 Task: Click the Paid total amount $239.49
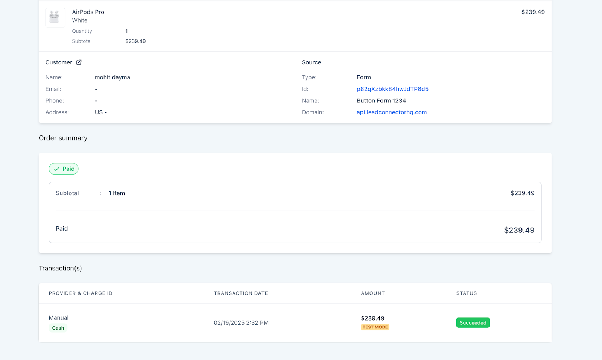(519, 230)
